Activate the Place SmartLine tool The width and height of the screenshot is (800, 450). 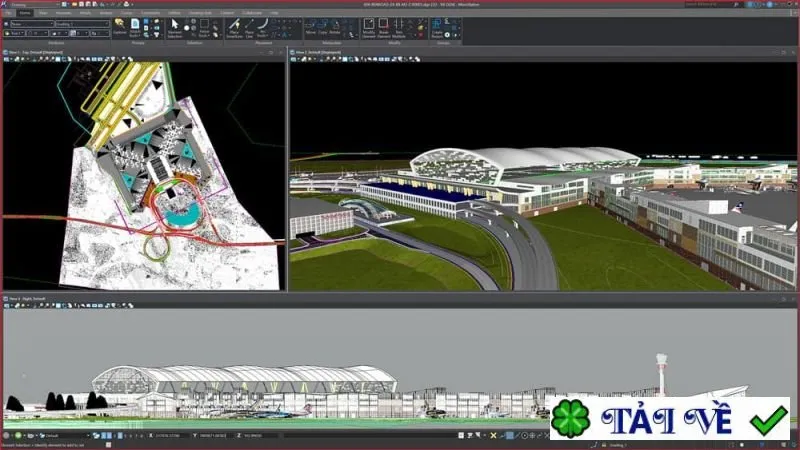[234, 28]
